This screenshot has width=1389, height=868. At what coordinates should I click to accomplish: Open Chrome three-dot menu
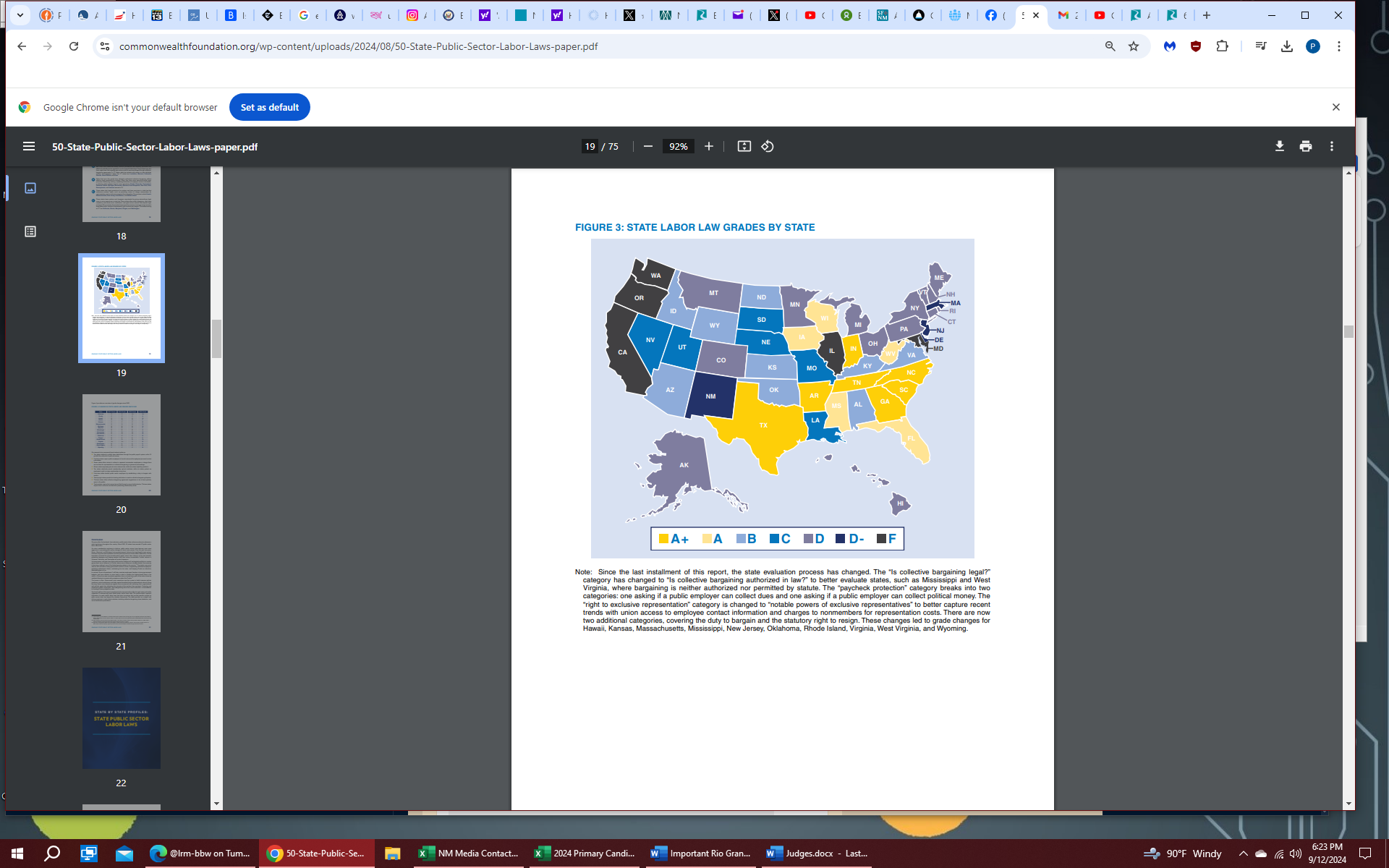click(1339, 46)
